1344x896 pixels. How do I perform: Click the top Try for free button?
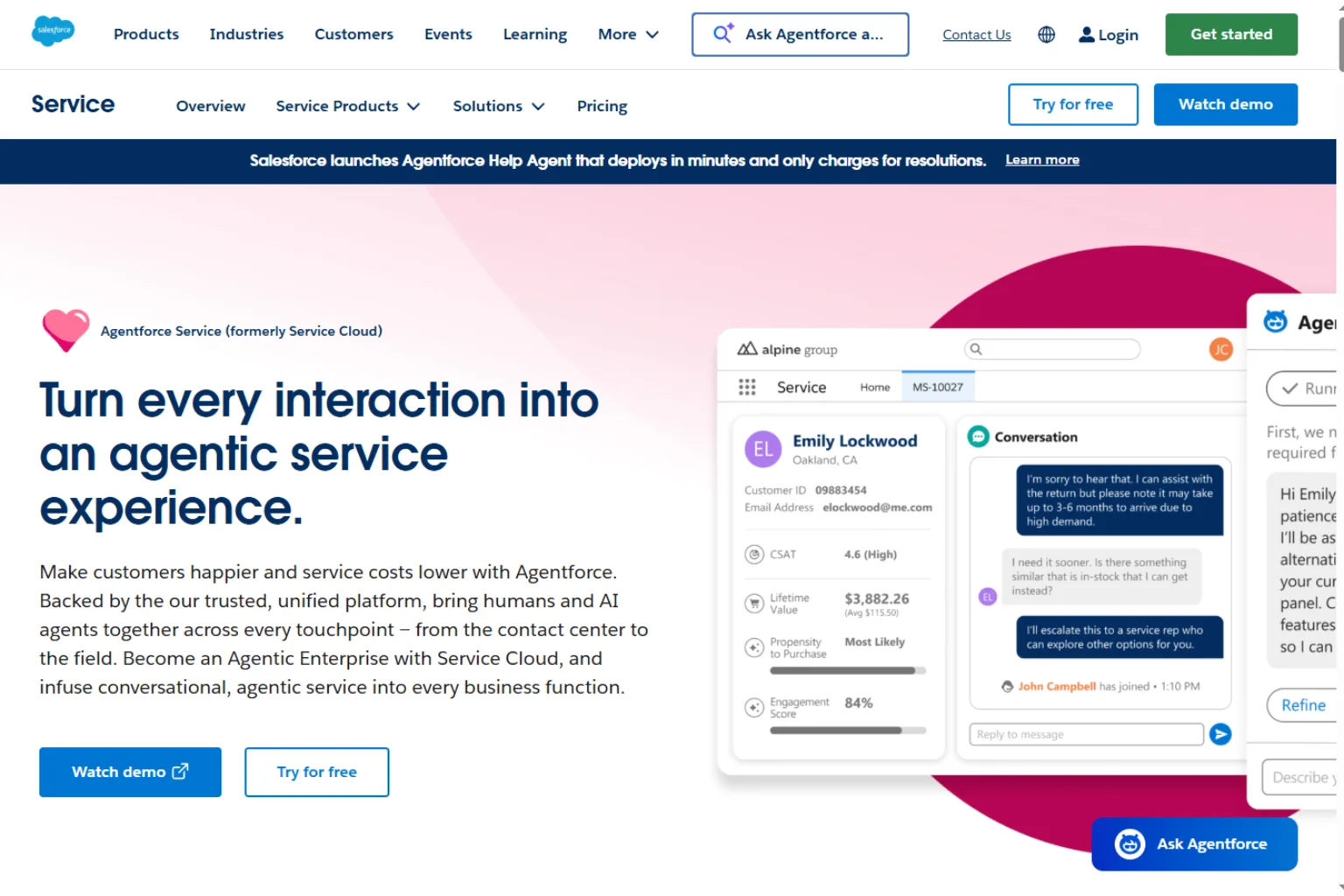tap(1073, 104)
